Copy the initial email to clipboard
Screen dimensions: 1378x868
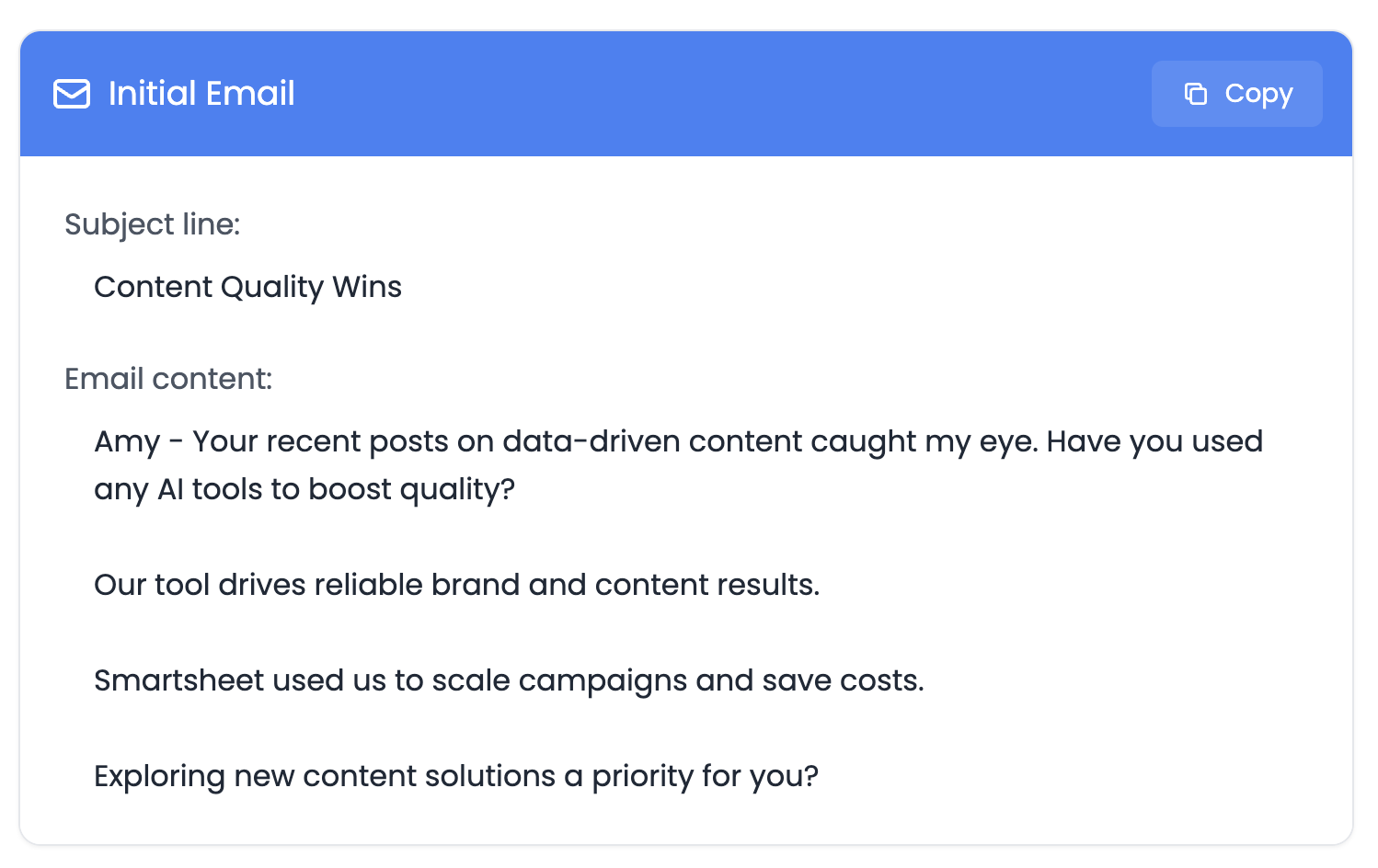click(x=1236, y=94)
